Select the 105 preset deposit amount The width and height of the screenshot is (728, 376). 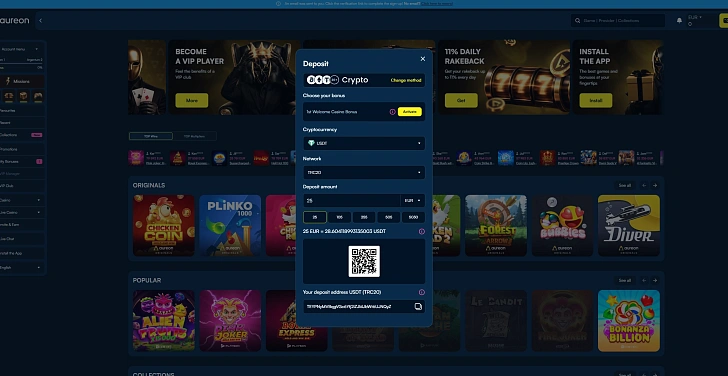[339, 217]
